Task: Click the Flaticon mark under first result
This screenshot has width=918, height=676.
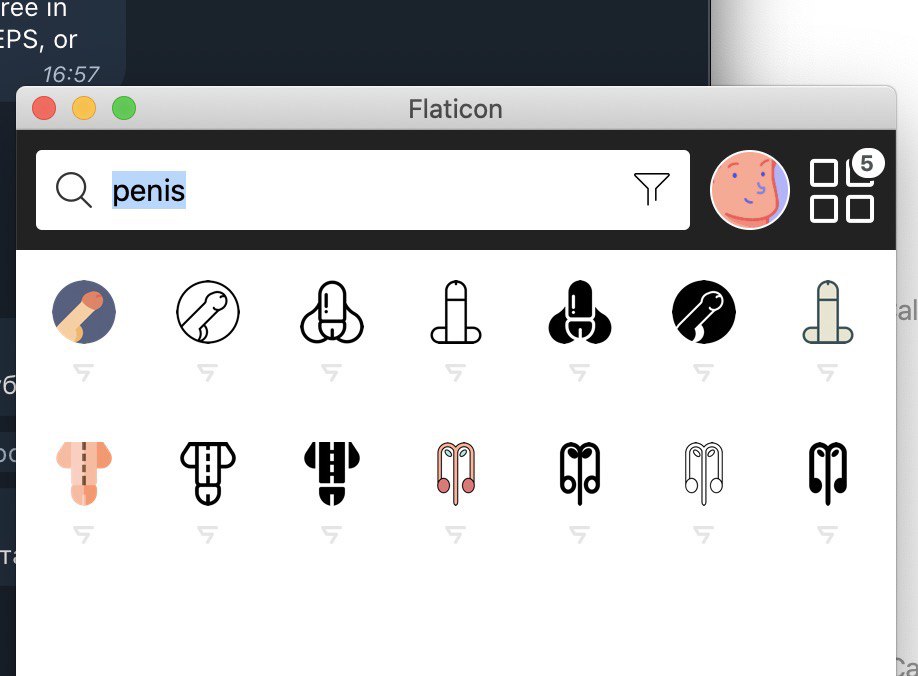Action: [x=84, y=372]
